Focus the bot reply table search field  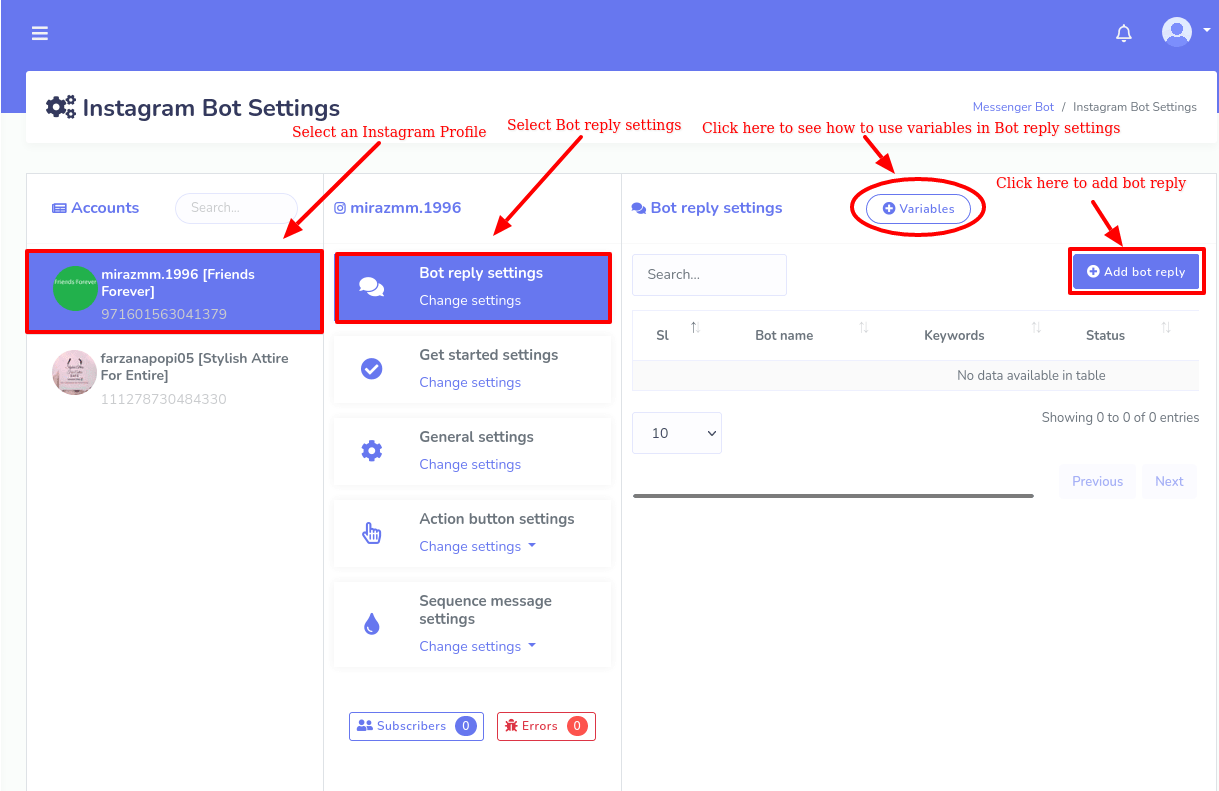click(709, 274)
